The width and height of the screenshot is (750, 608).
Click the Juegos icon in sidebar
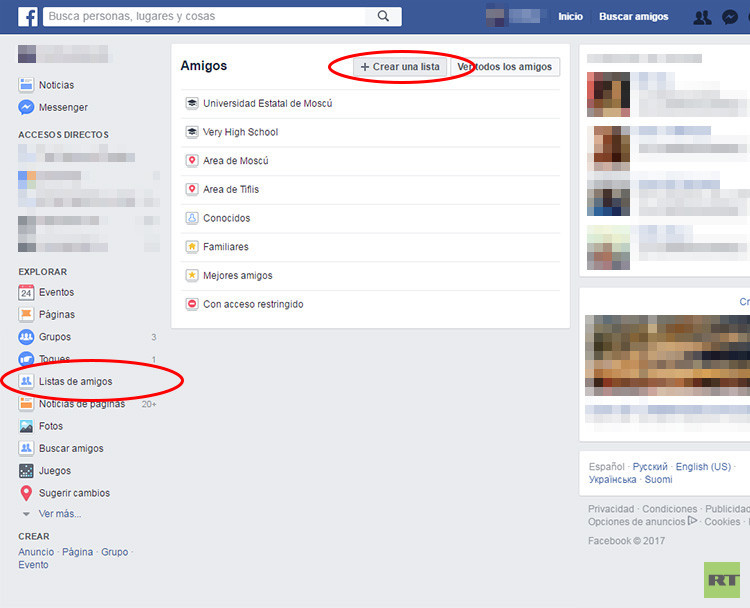[26, 470]
